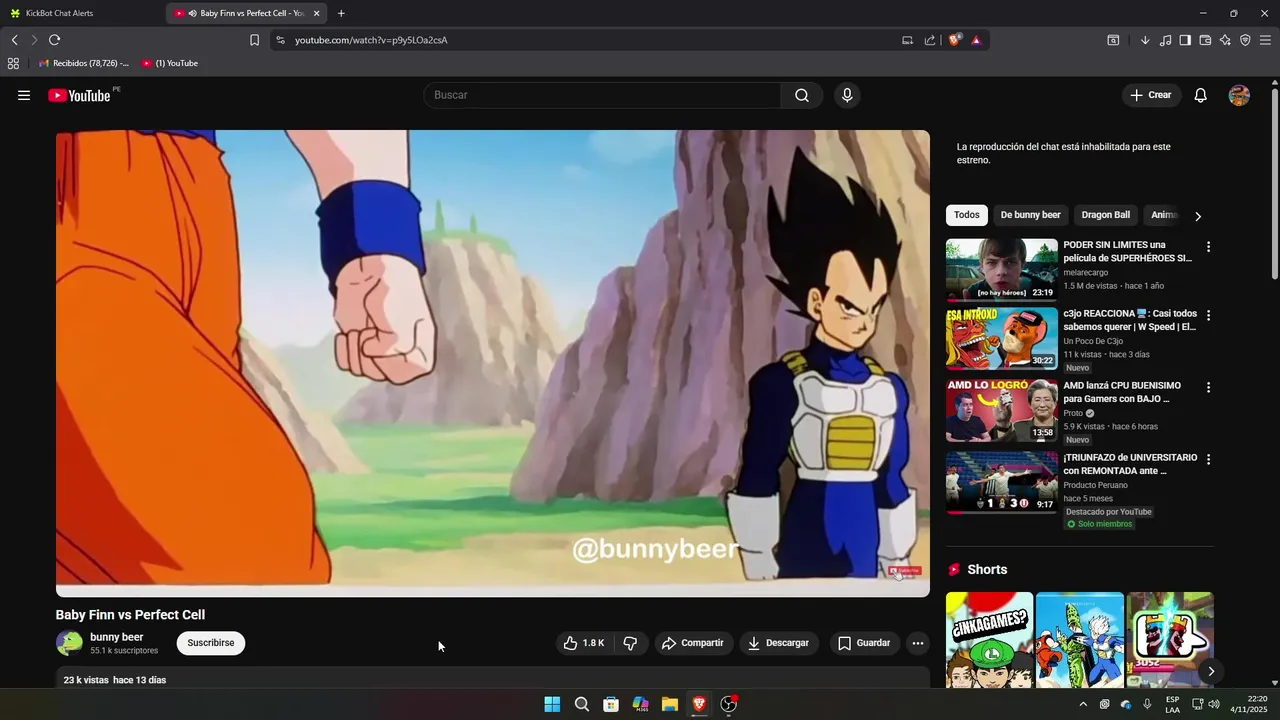This screenshot has height=720, width=1280.
Task: Go to the YouTube home logo
Action: 79,95
